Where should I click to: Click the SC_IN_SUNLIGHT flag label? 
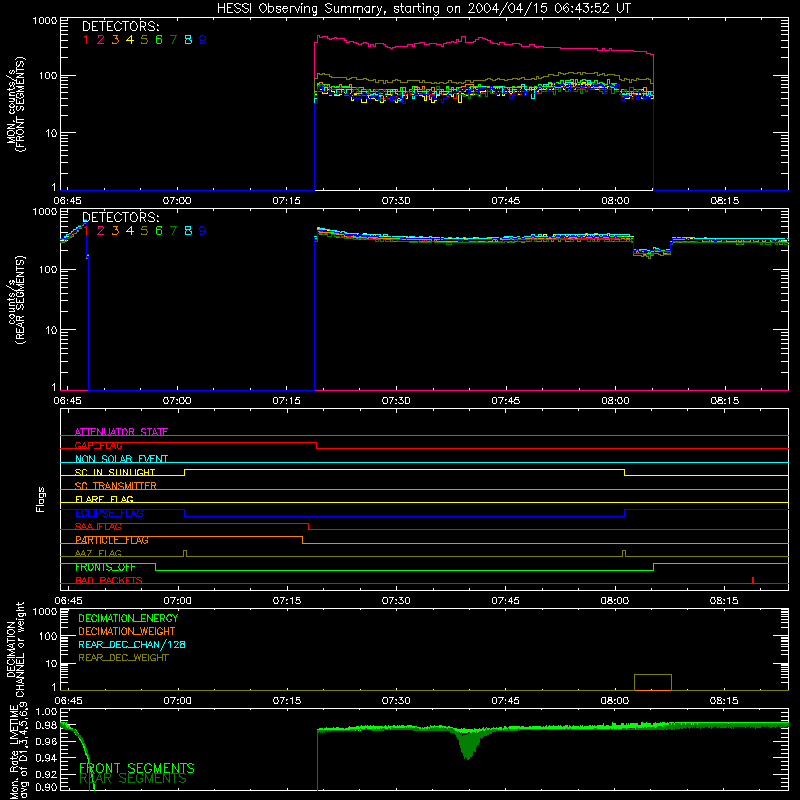(115, 472)
